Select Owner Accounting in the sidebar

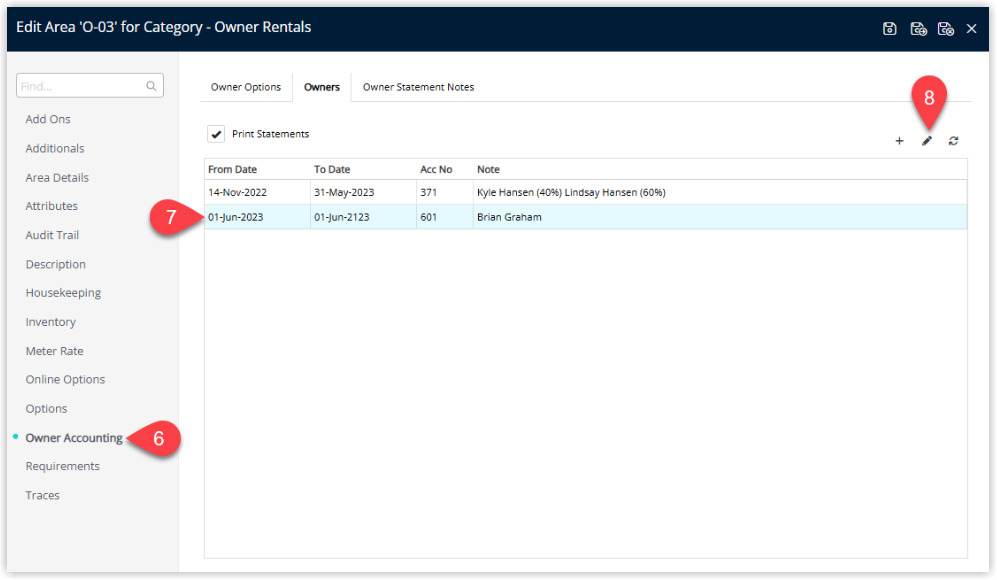[74, 438]
